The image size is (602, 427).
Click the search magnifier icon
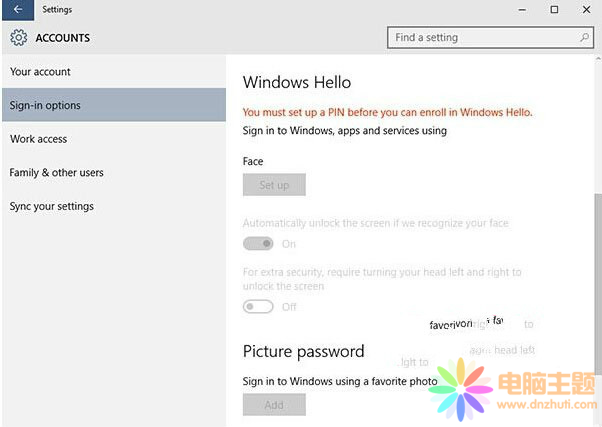click(584, 37)
